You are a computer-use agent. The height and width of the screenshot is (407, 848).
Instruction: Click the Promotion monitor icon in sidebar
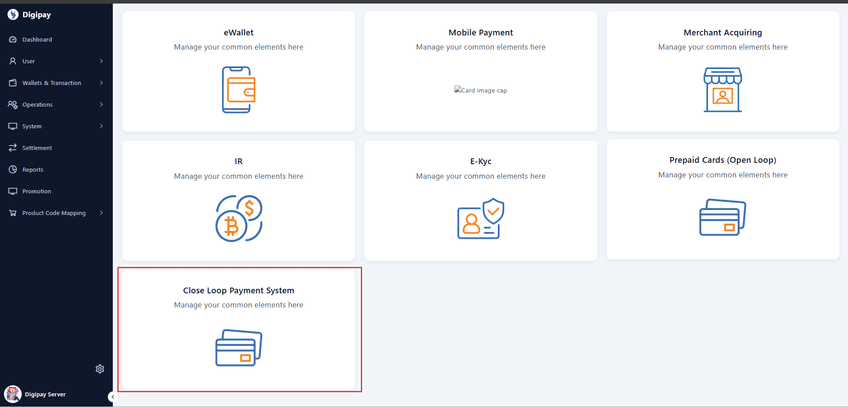tap(13, 191)
